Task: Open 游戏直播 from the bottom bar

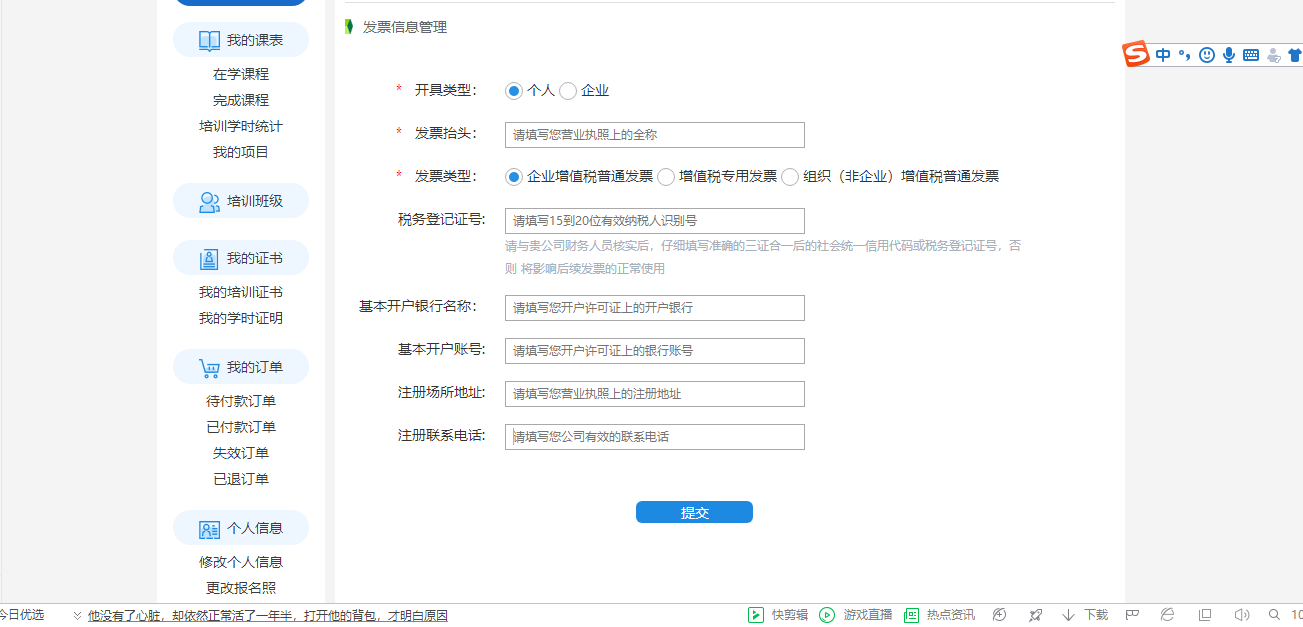Action: click(x=827, y=615)
